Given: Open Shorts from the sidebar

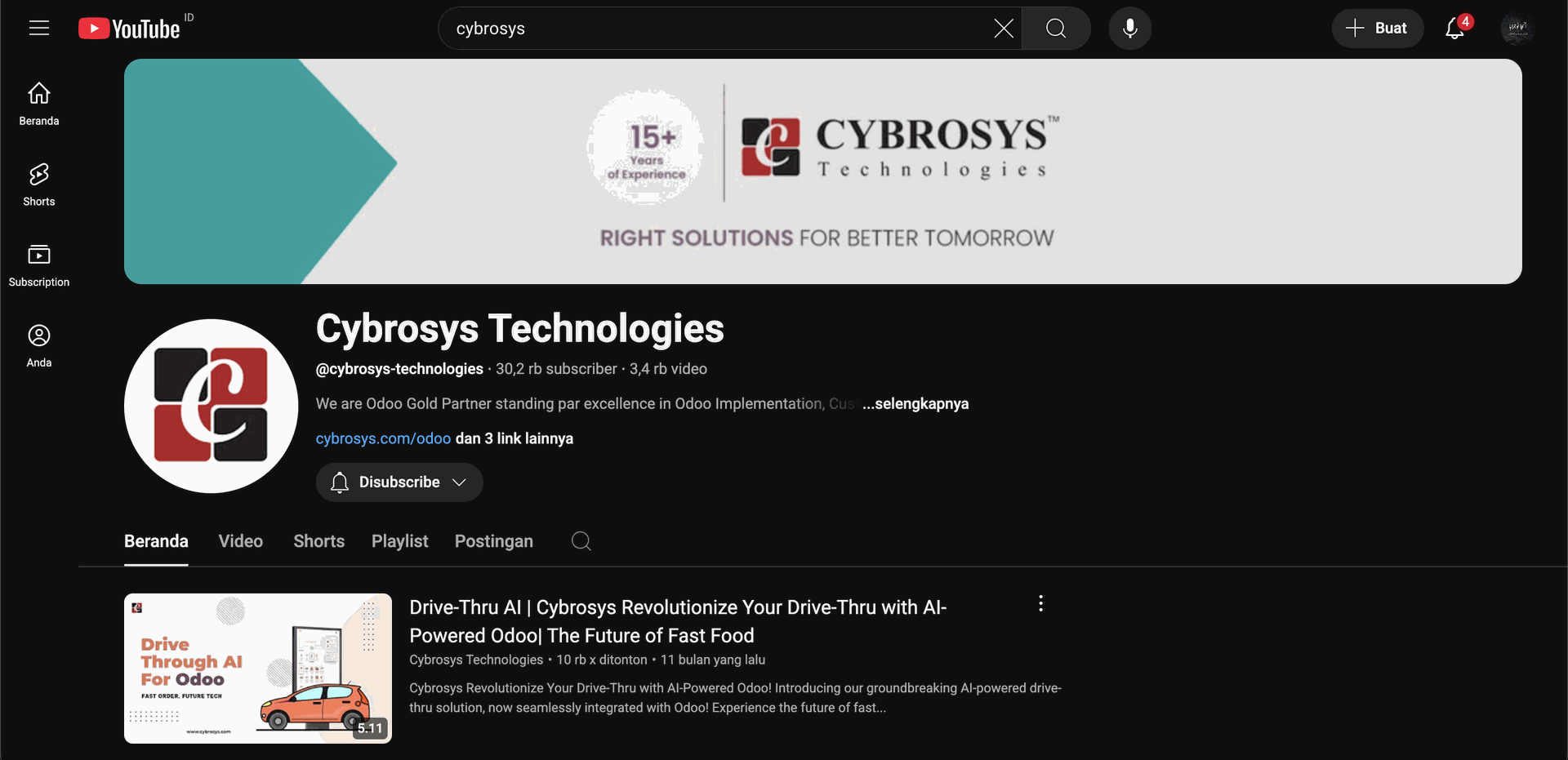Looking at the screenshot, I should coord(39,185).
